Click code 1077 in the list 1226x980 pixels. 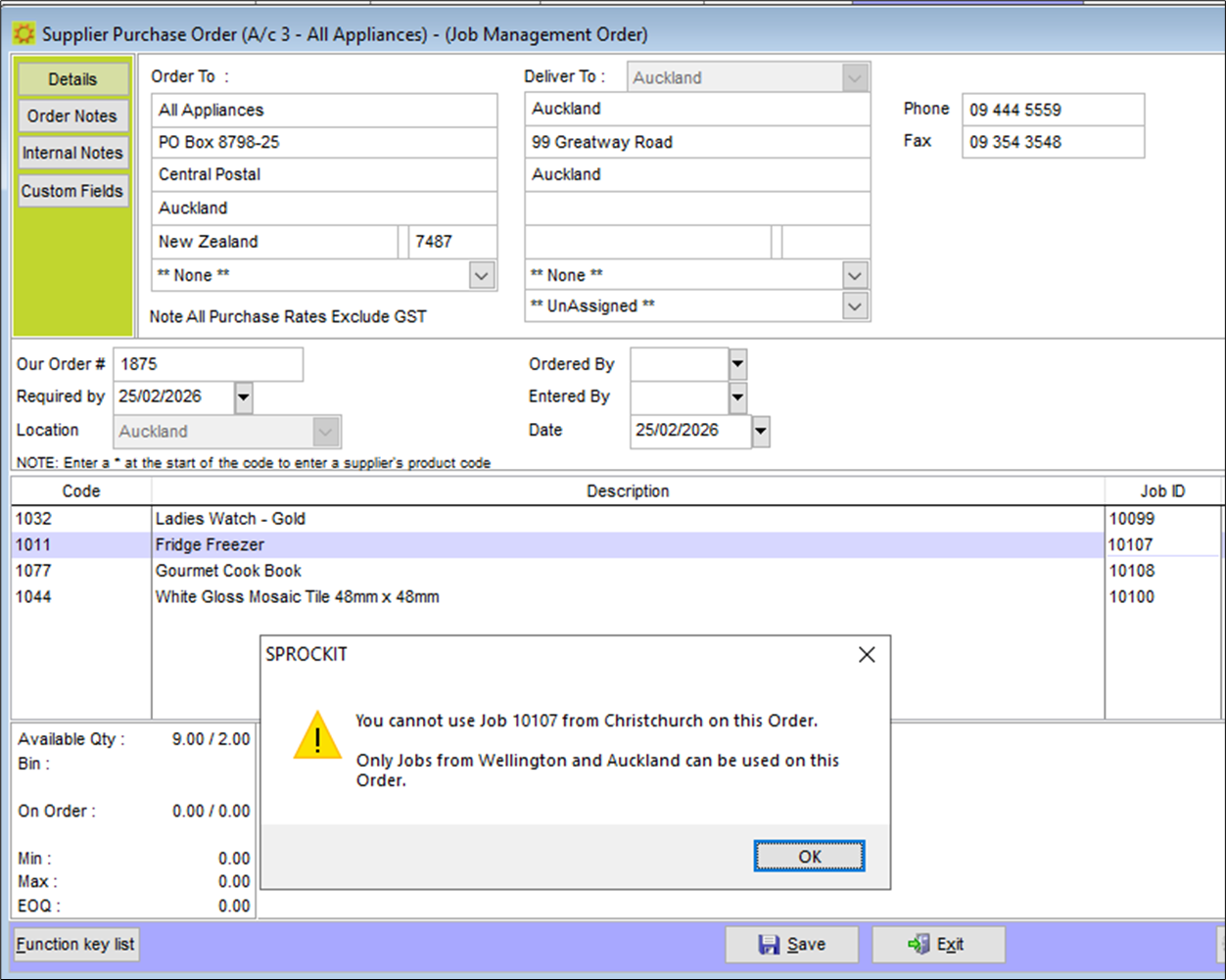click(x=33, y=571)
